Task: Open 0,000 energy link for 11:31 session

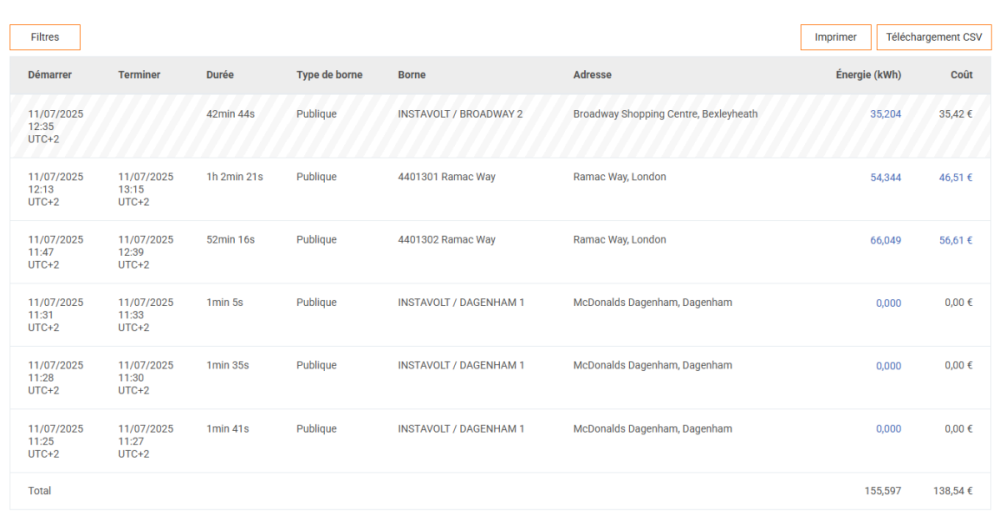Action: 888,303
